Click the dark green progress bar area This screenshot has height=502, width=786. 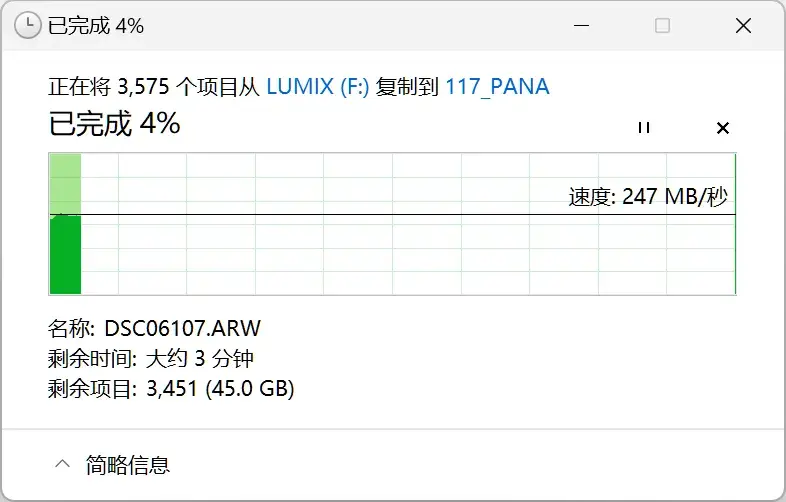tap(66, 255)
